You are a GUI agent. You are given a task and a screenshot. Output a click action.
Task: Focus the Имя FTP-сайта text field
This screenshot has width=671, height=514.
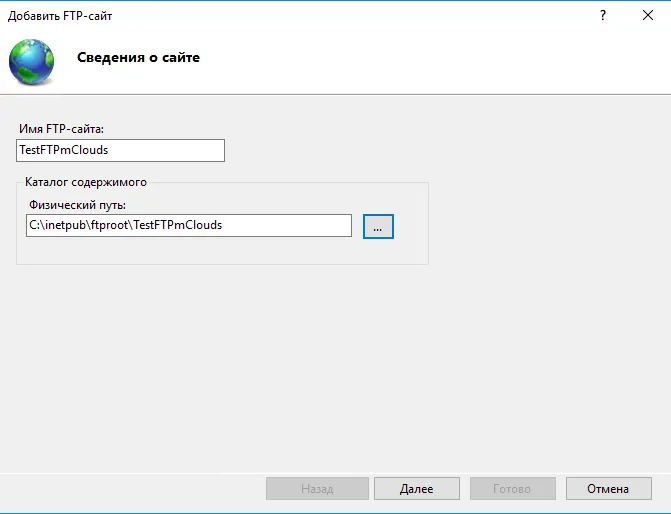120,150
